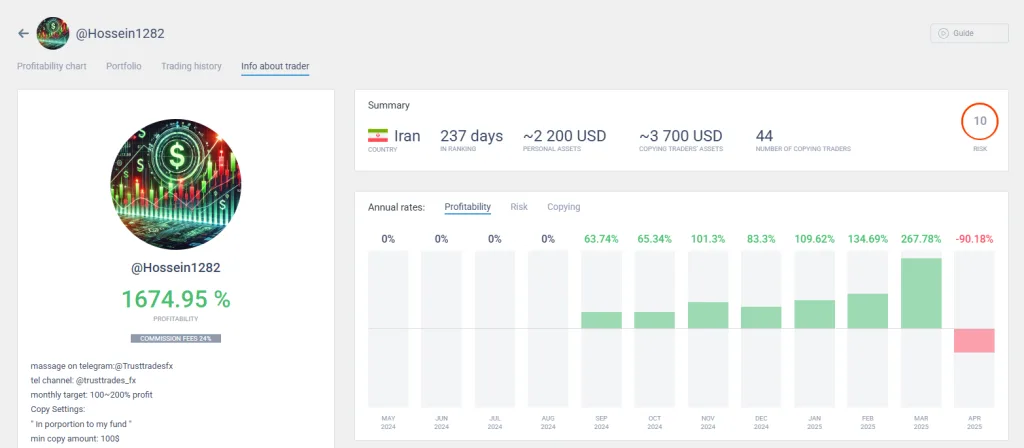Open the Portfolio tab

coord(124,67)
